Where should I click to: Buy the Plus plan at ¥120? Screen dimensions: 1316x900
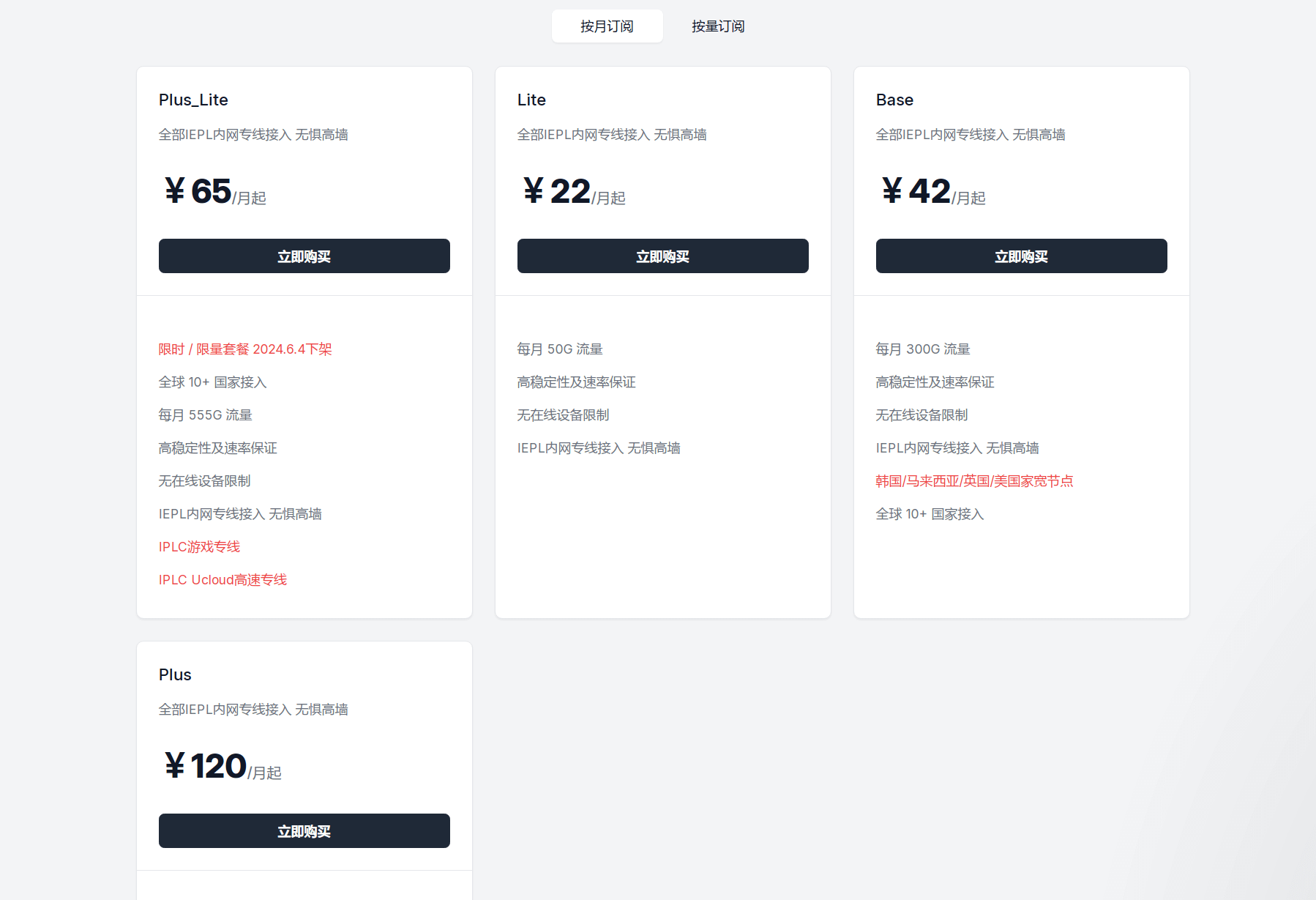tap(304, 831)
